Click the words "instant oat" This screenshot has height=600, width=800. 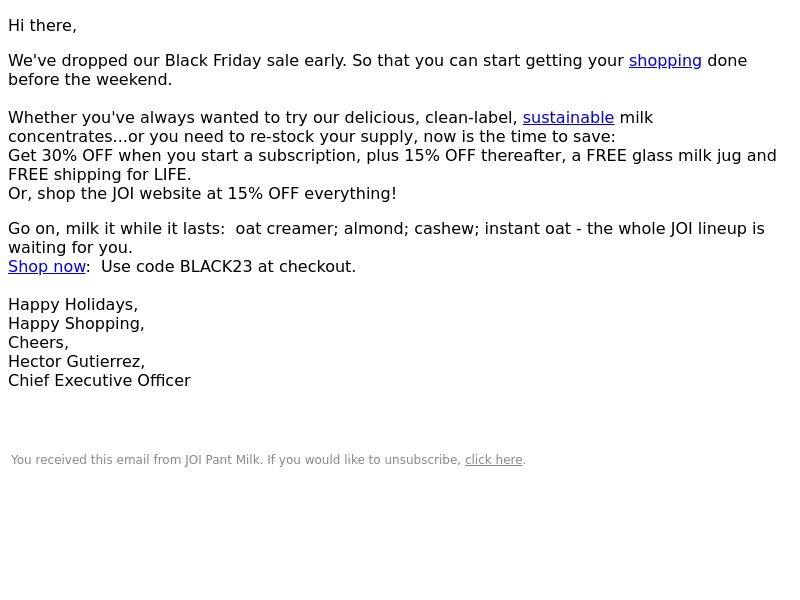528,229
